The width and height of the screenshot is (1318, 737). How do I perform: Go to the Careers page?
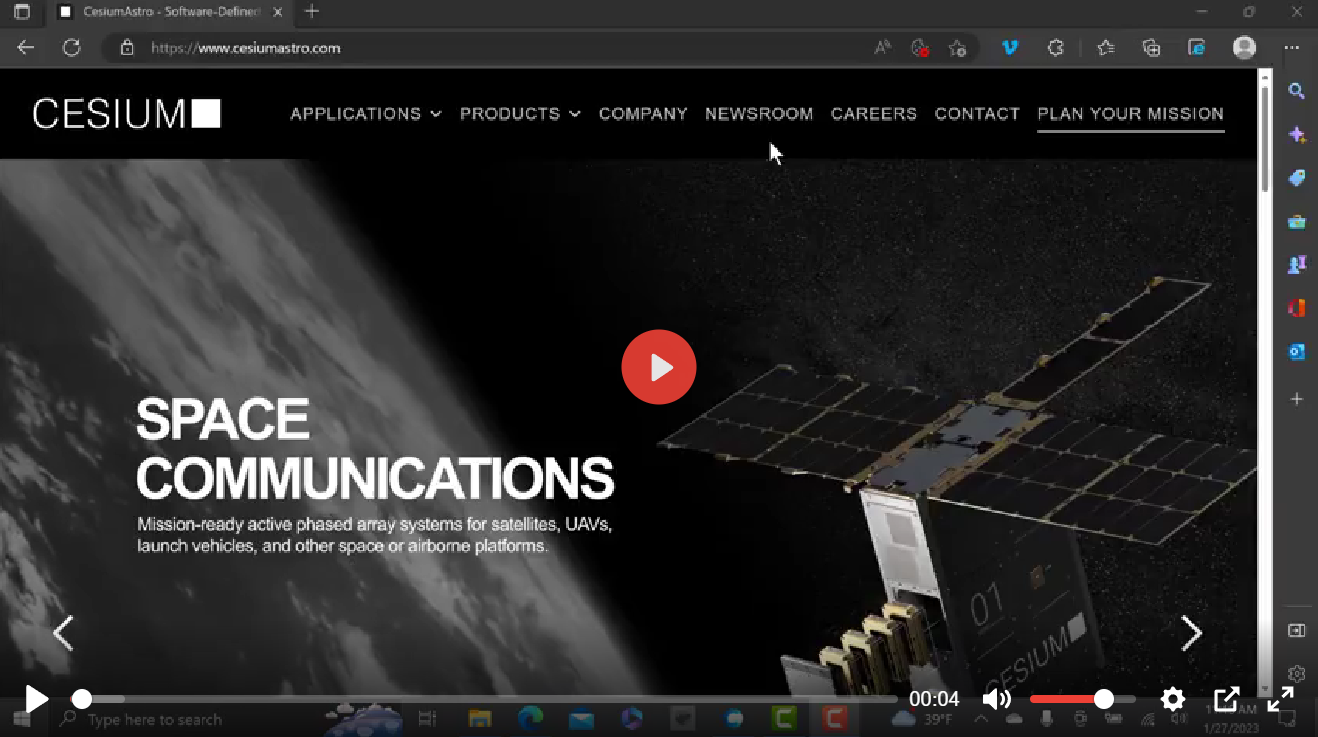coord(874,114)
